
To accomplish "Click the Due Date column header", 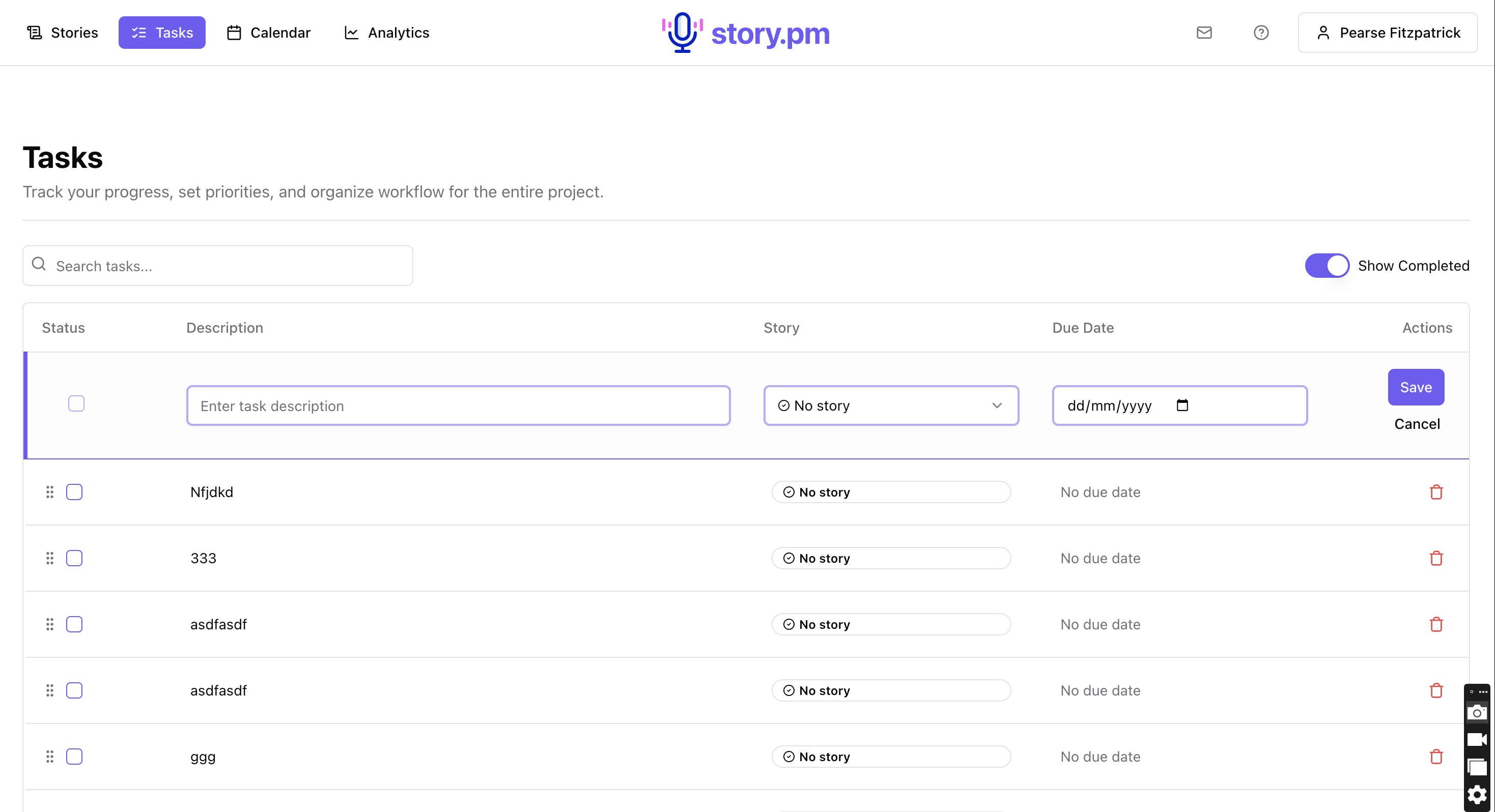I will pos(1083,328).
